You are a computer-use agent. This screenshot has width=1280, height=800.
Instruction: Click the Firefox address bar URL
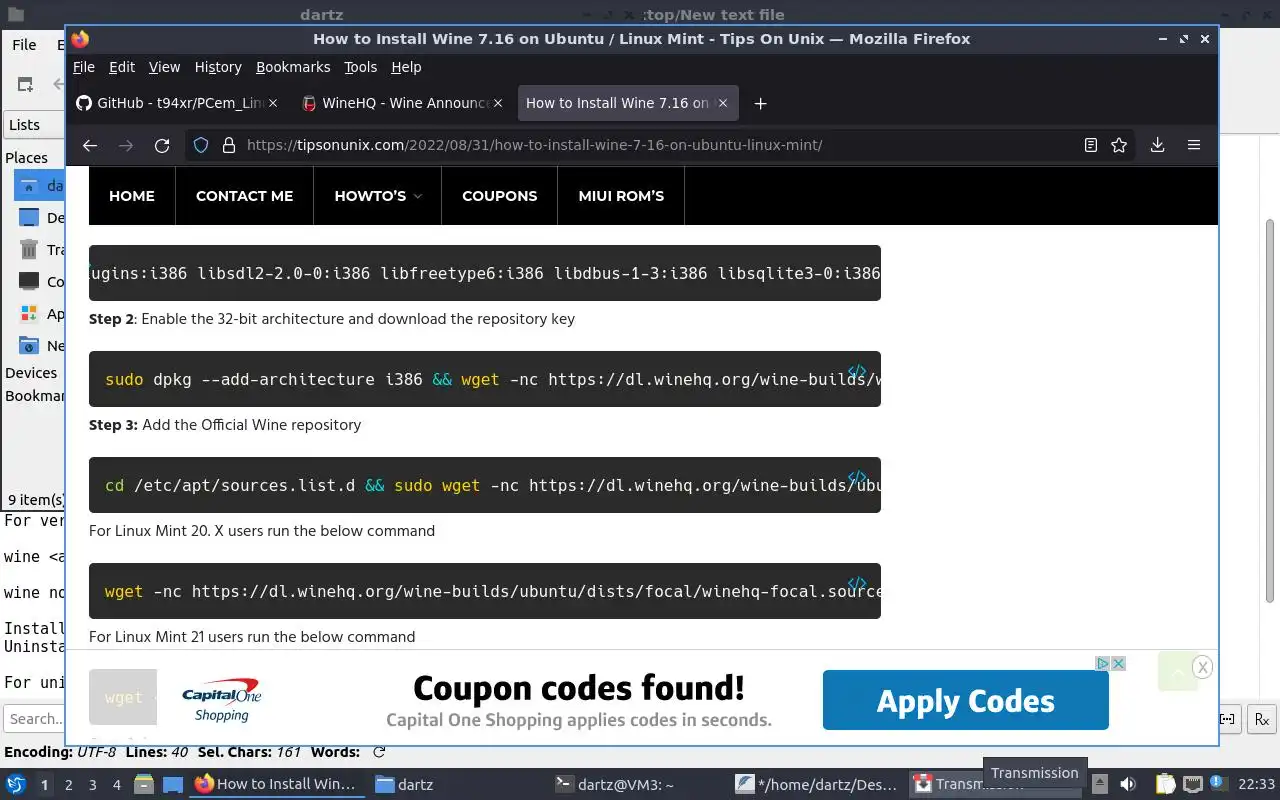click(x=534, y=145)
